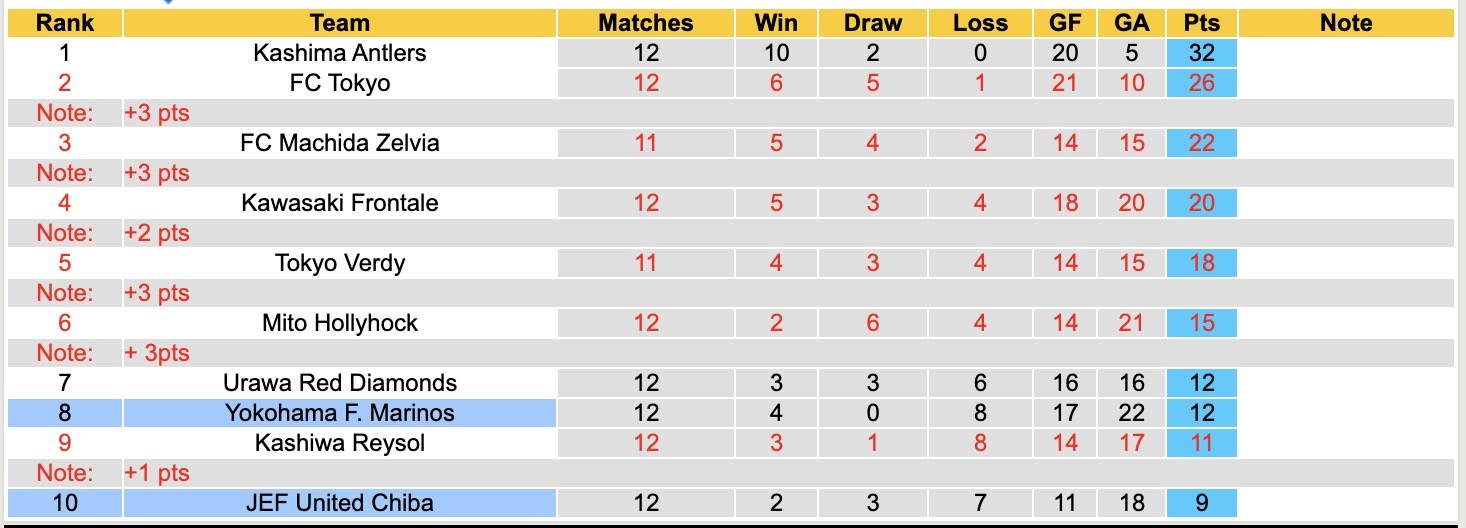
Task: Click the Rank column header
Action: 64,23
